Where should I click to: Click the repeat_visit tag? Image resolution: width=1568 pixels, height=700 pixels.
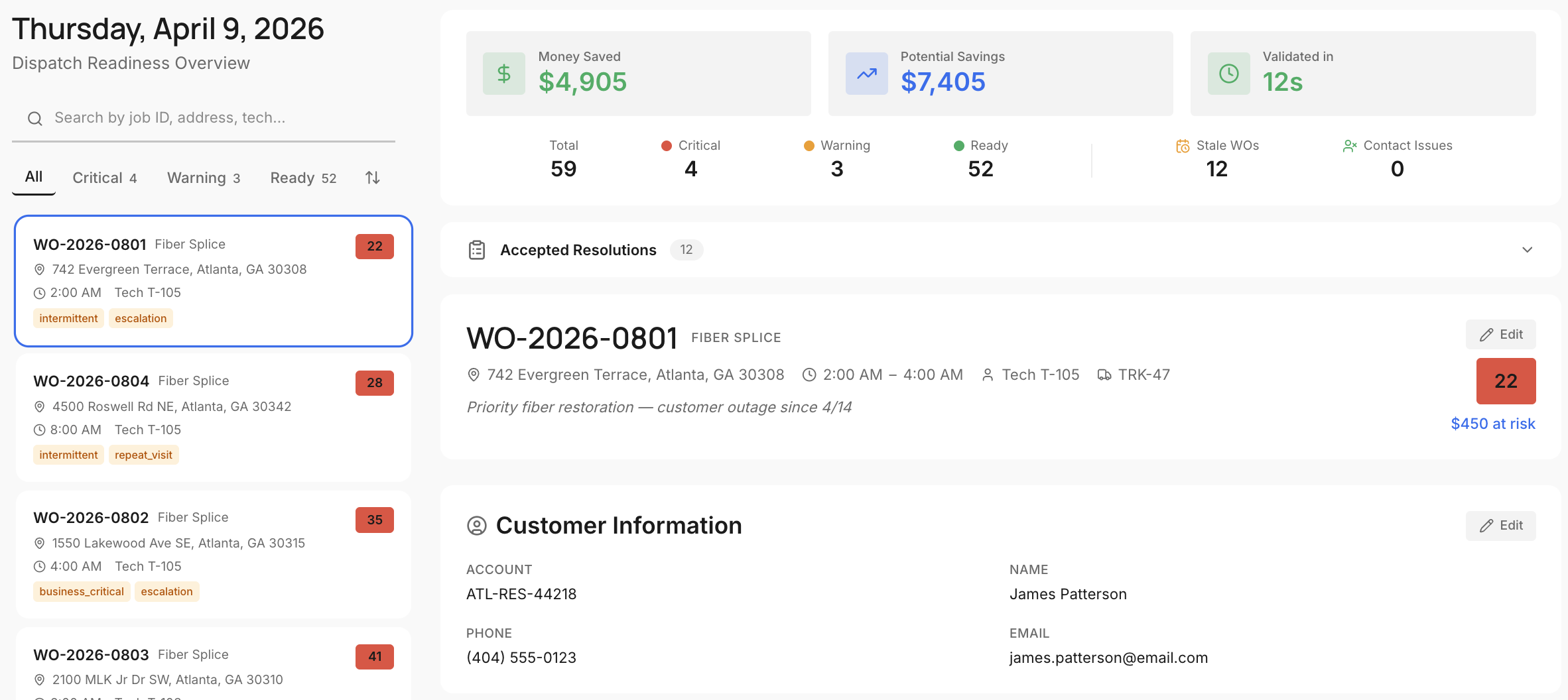click(143, 455)
